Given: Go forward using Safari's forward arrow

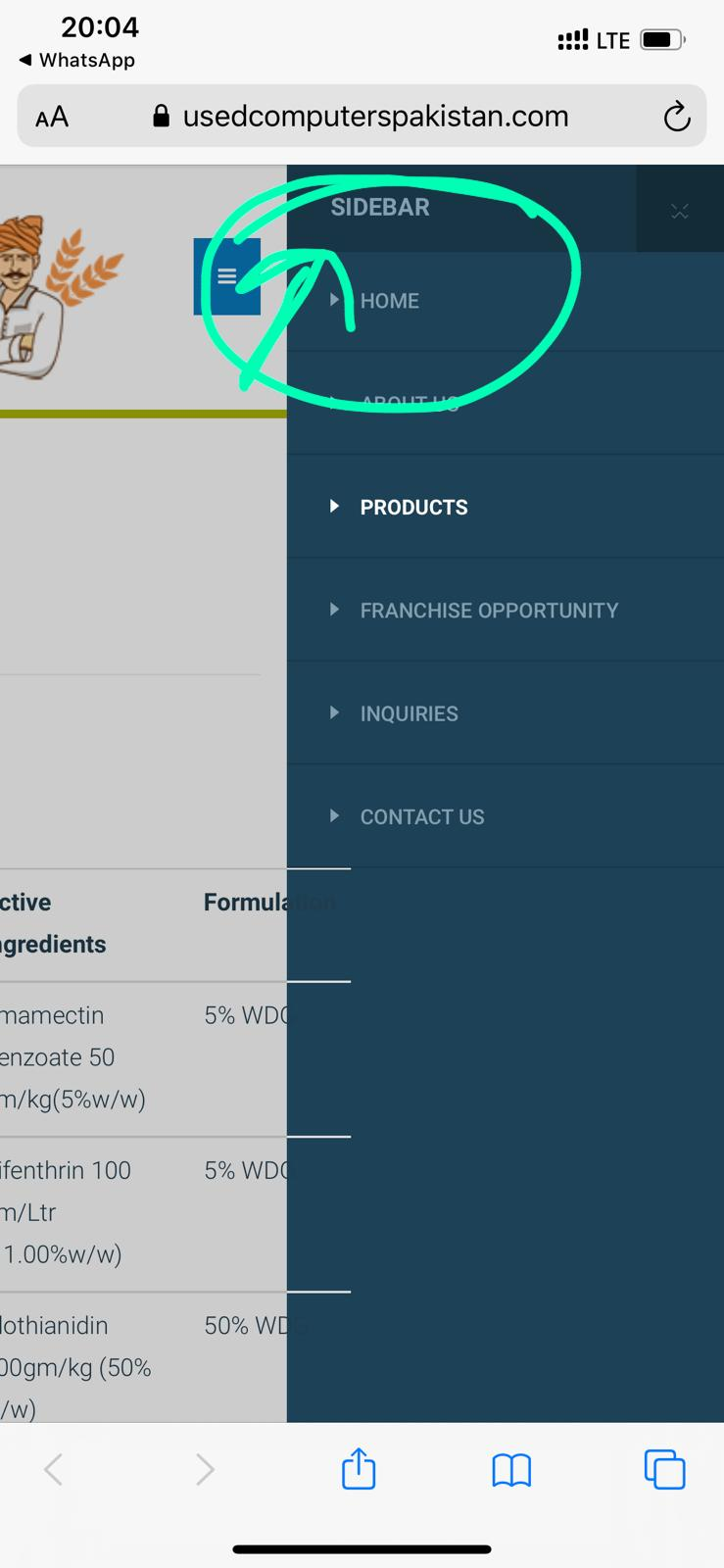Looking at the screenshot, I should [x=205, y=1469].
